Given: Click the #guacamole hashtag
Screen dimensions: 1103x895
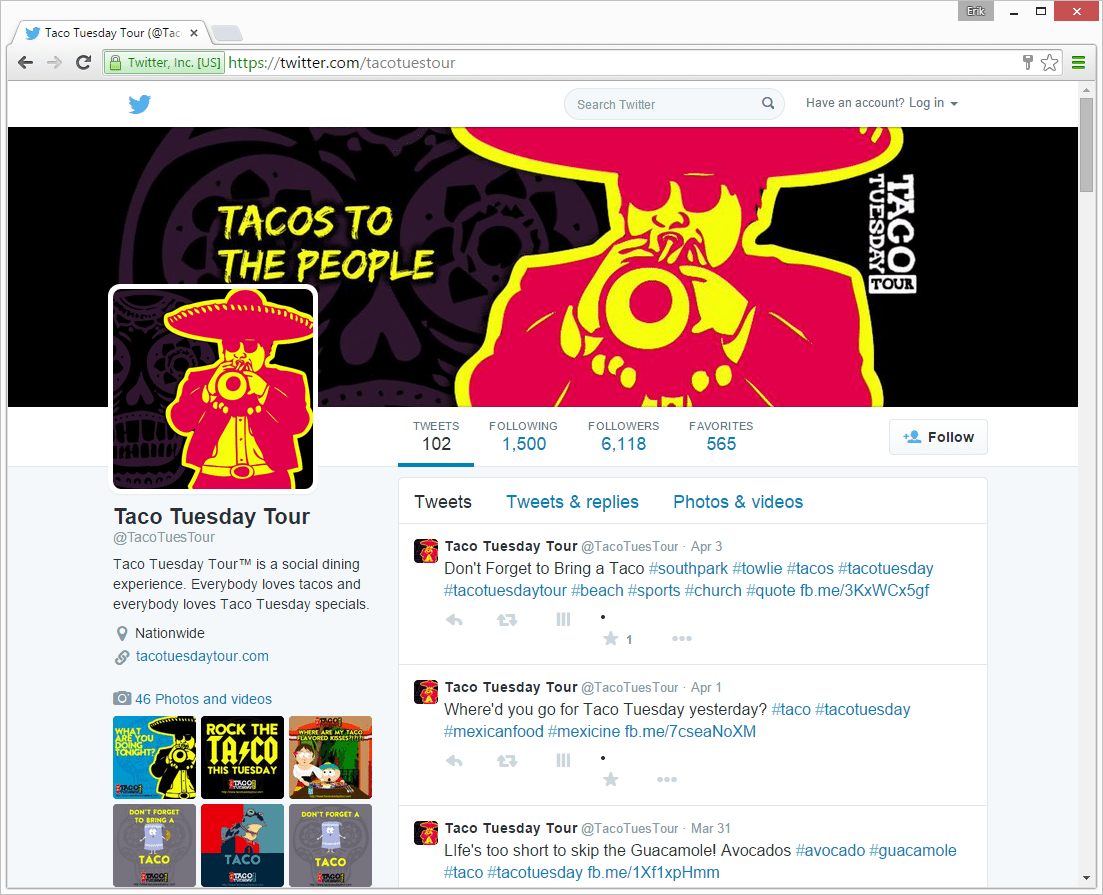Looking at the screenshot, I should click(x=913, y=851).
